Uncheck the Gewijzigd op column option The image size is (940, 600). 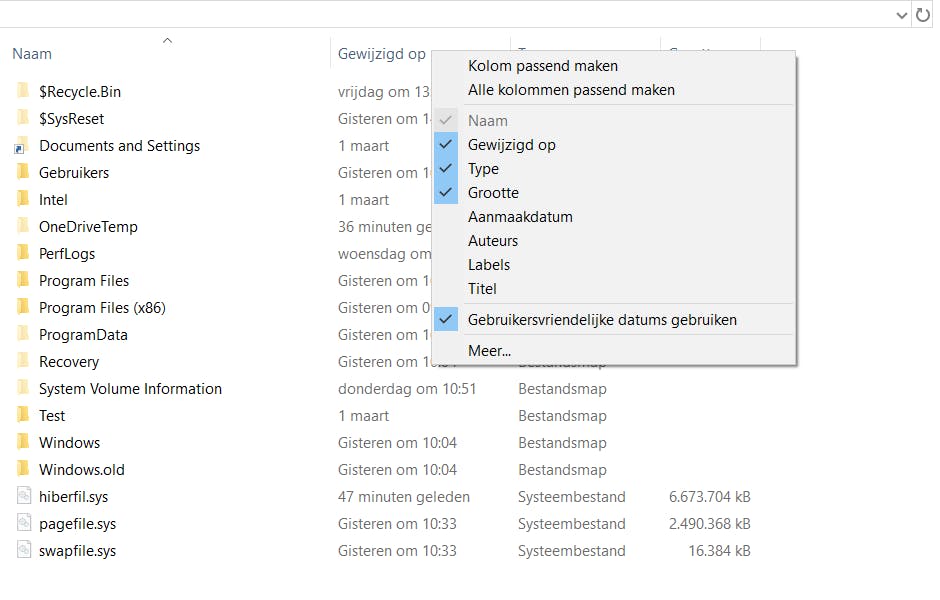tap(511, 145)
